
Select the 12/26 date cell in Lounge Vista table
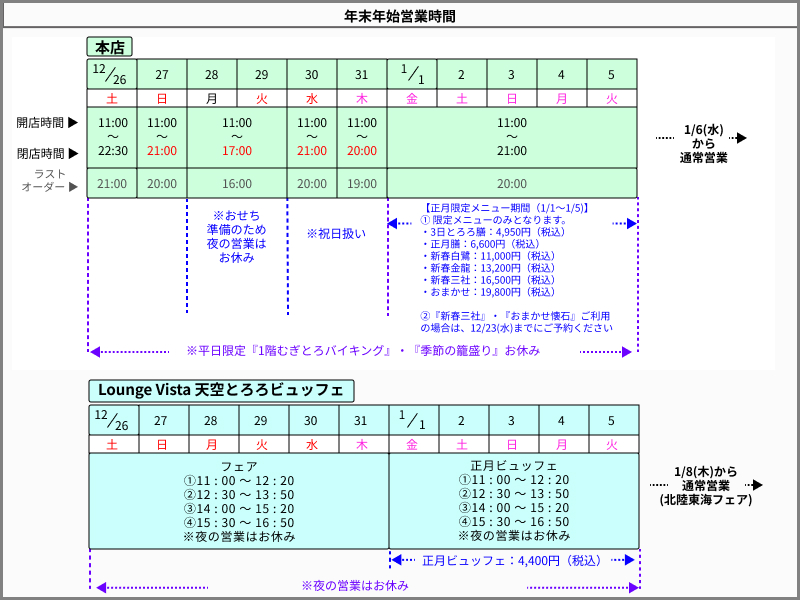pos(113,420)
